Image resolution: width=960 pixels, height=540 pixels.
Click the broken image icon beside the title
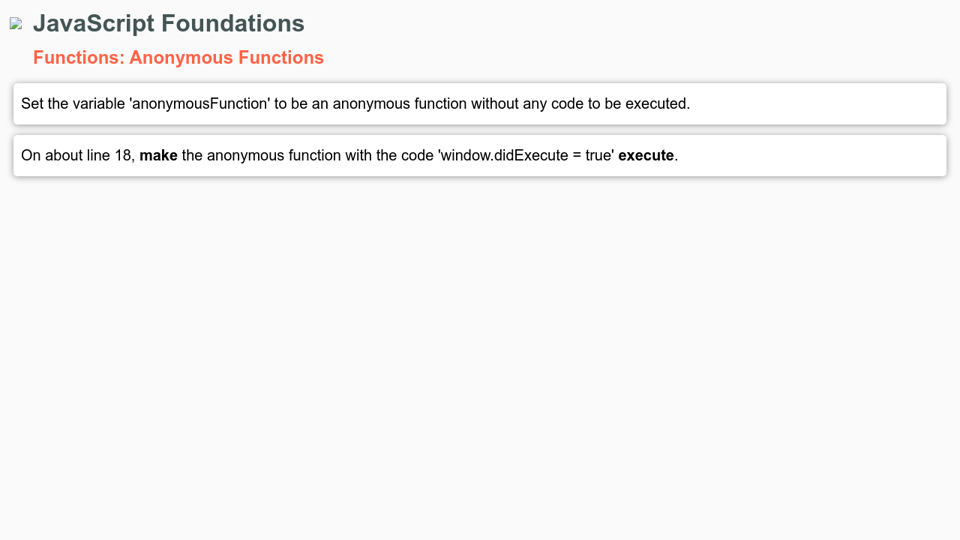(x=16, y=23)
